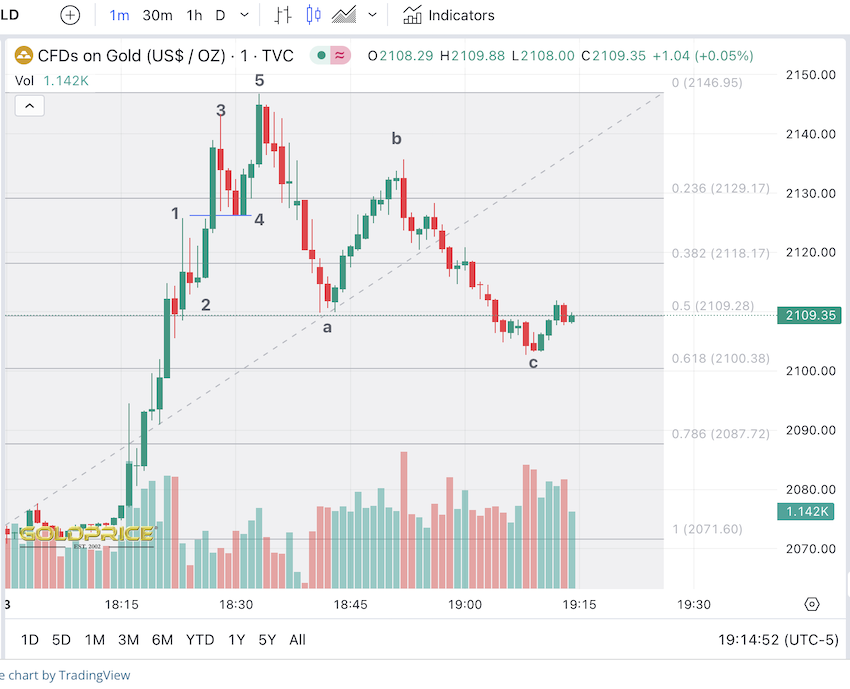
Task: Open chart settings gear icon
Action: coord(811,604)
